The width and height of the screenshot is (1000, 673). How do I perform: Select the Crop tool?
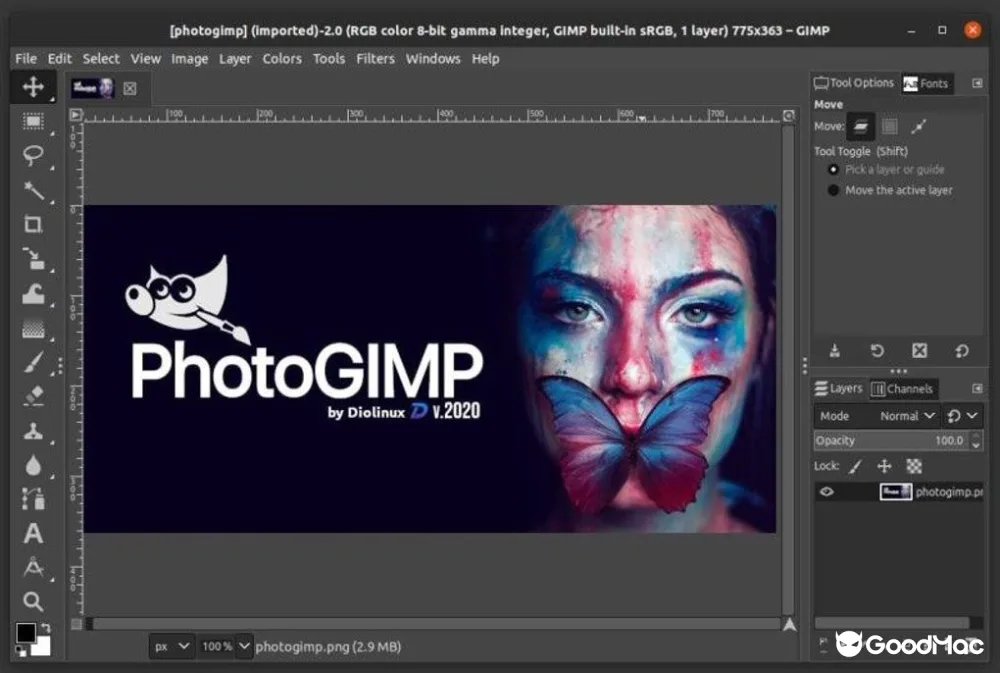[x=33, y=224]
